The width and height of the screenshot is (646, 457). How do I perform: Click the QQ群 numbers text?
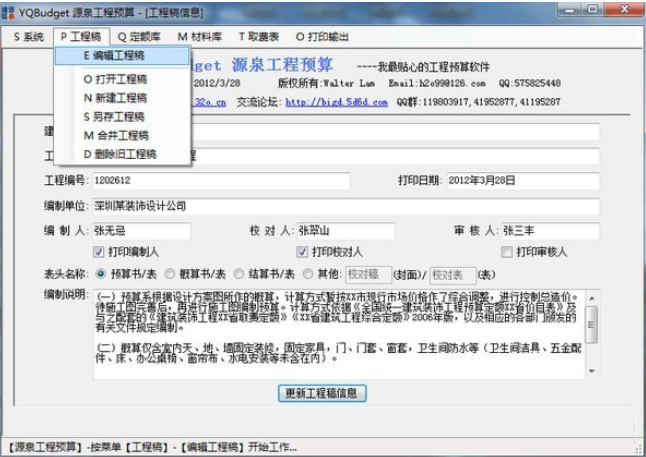click(478, 102)
